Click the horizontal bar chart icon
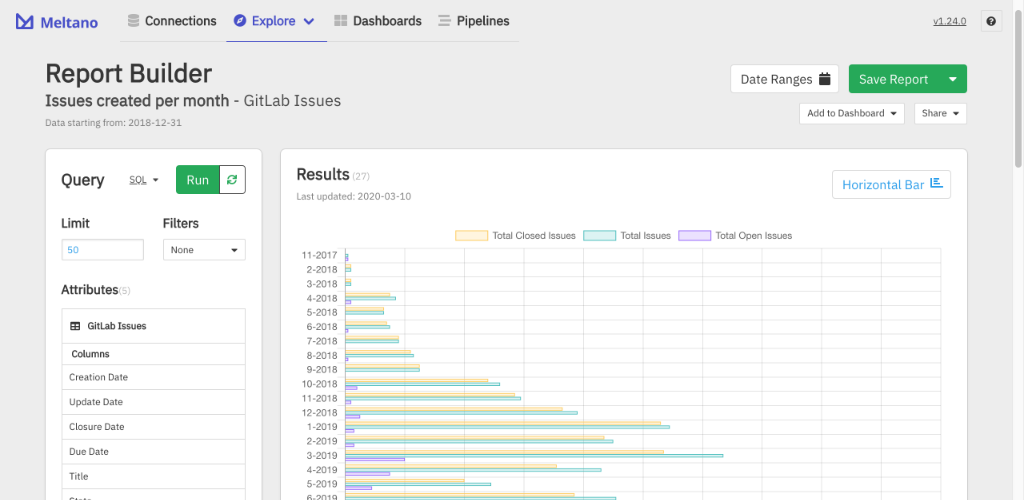1024x500 pixels. coord(936,183)
